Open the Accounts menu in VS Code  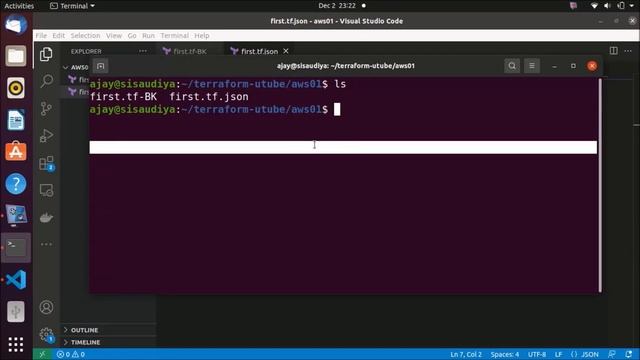pyautogui.click(x=46, y=307)
